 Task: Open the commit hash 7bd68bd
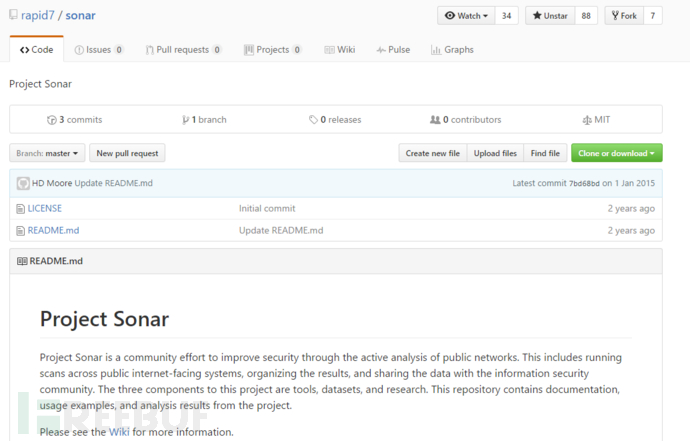pyautogui.click(x=584, y=184)
